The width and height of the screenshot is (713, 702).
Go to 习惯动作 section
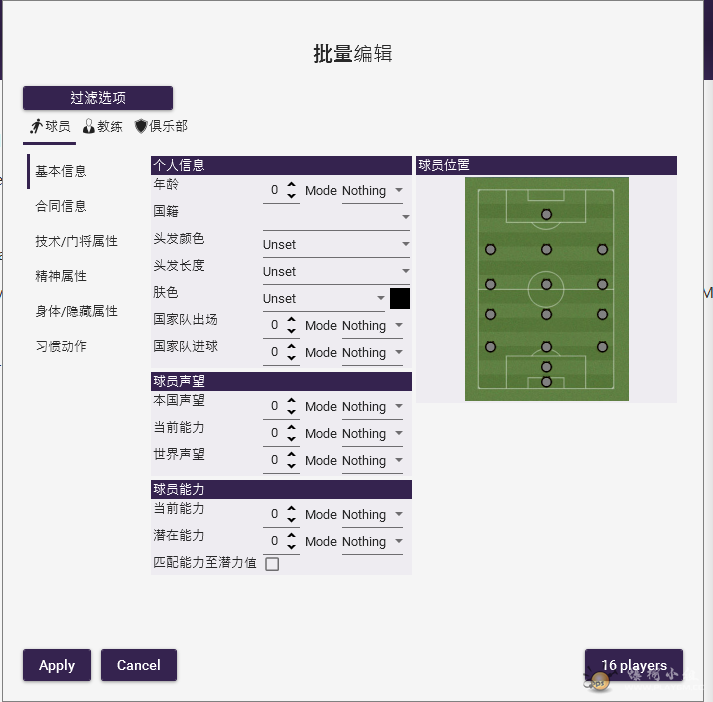point(61,346)
